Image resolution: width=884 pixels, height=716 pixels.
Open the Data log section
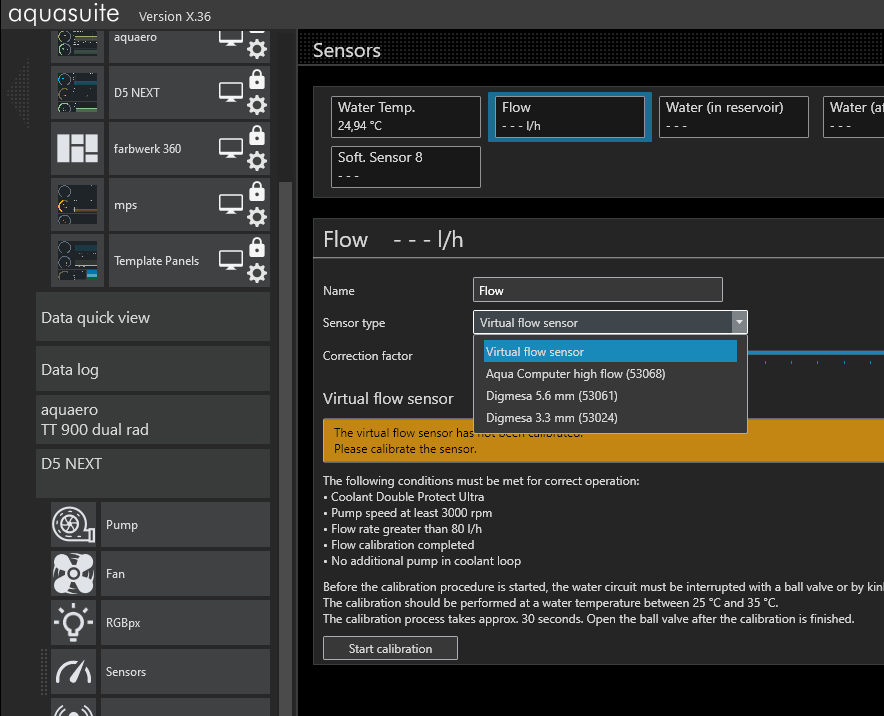click(153, 370)
